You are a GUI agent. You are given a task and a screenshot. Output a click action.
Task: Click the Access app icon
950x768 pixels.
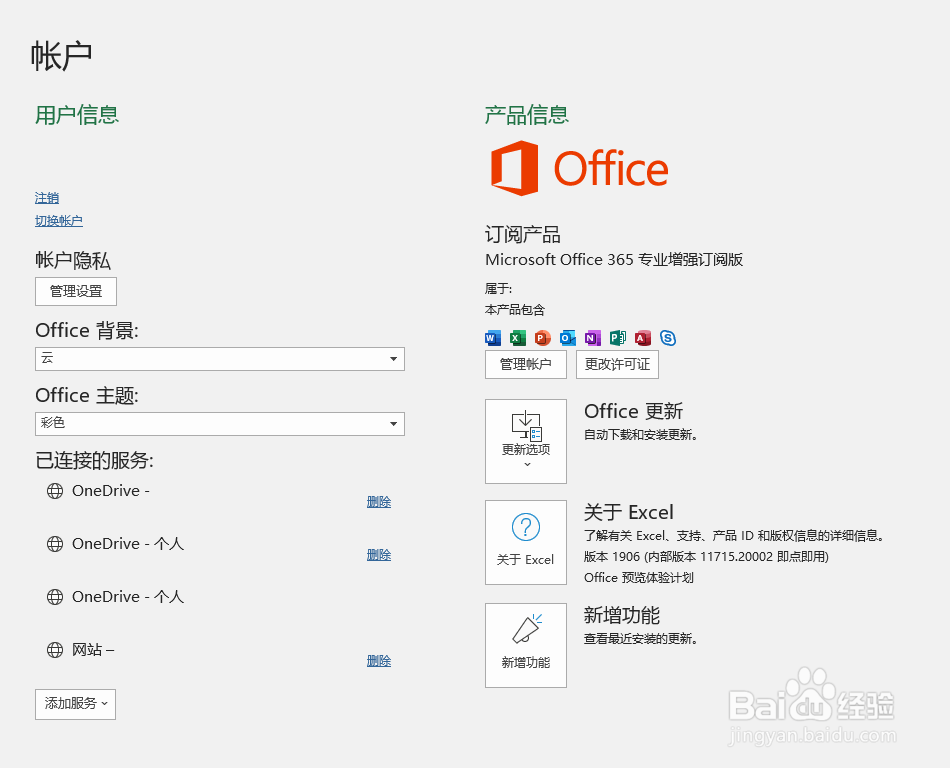tap(643, 338)
